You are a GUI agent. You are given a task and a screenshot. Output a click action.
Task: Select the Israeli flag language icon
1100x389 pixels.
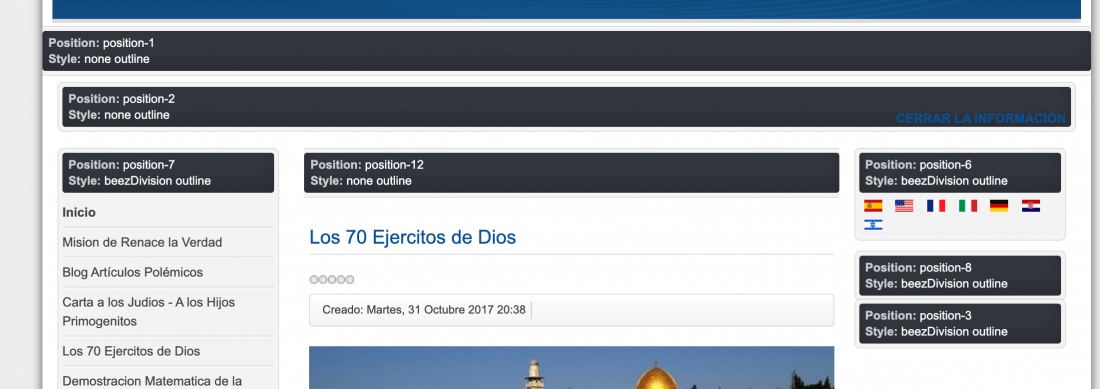(873, 224)
